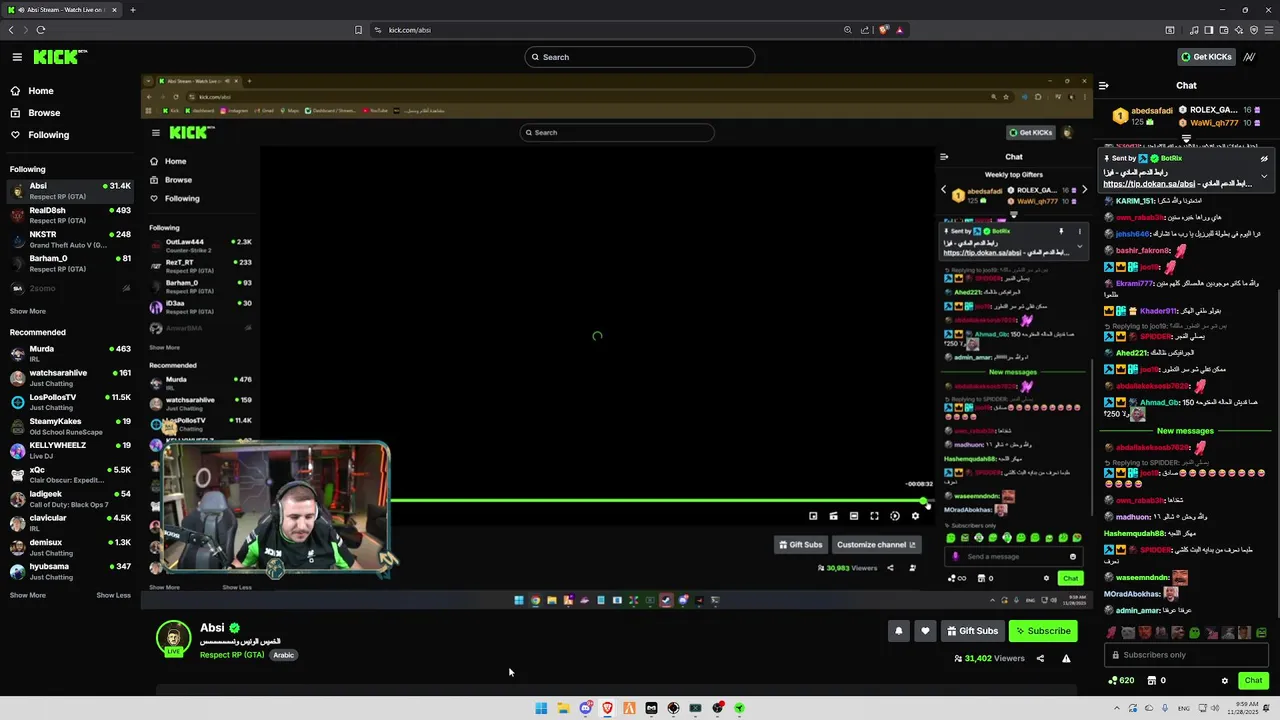Collapse the chat panel
Image resolution: width=1280 pixels, height=720 pixels.
(x=1103, y=86)
